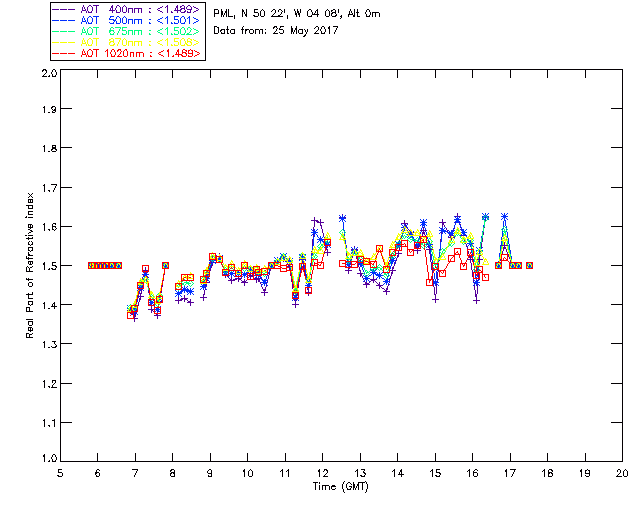640x512 pixels.
Task: Click the red dashed 1020nm legend line
Action: pos(64,53)
